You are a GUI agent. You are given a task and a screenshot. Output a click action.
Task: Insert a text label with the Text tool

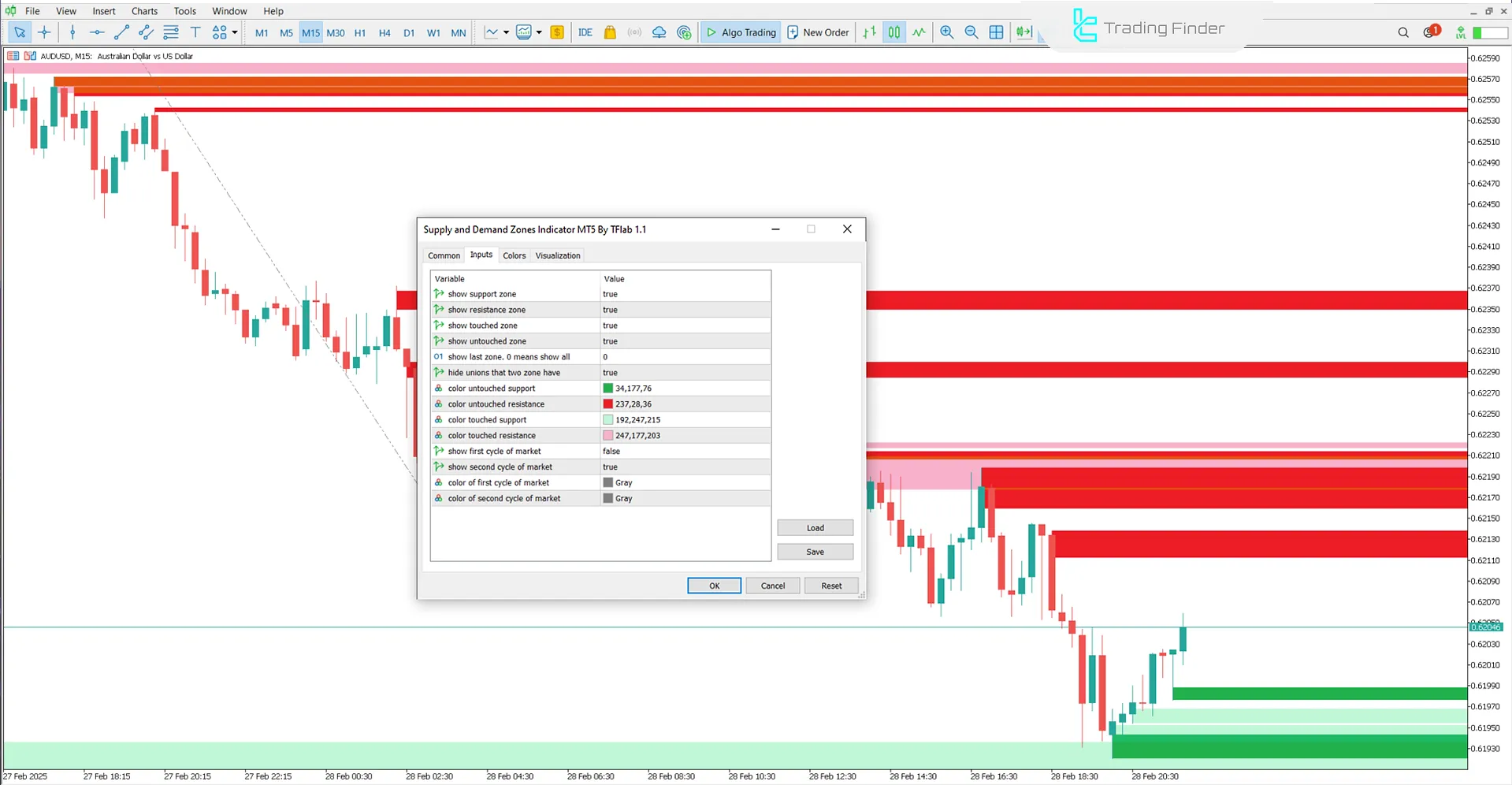tap(195, 32)
